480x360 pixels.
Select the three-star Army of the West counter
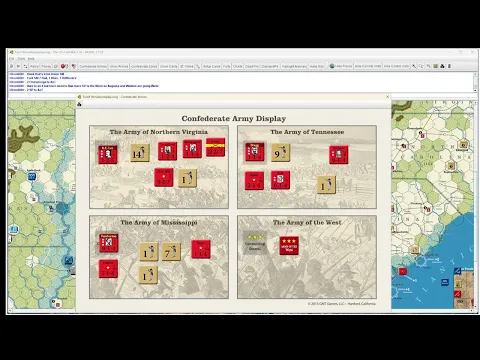[289, 246]
